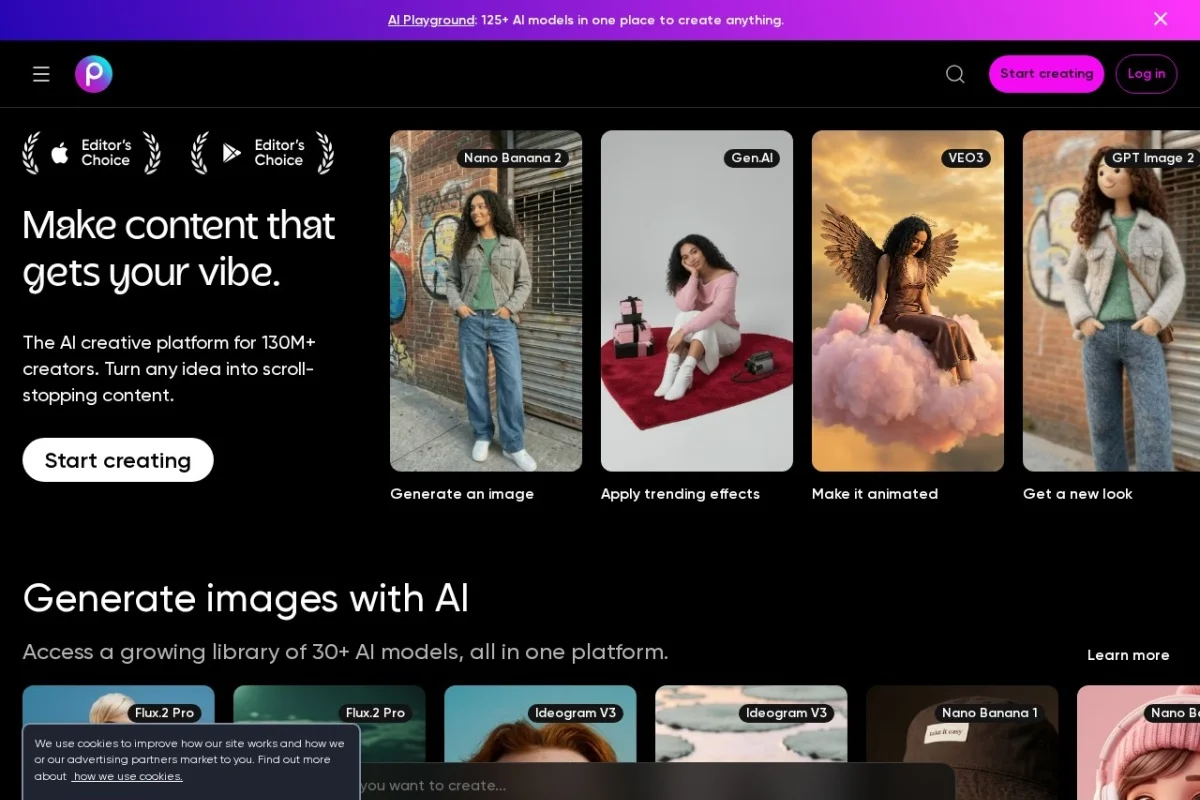Click the pink beanie character thumbnail

click(x=1138, y=742)
